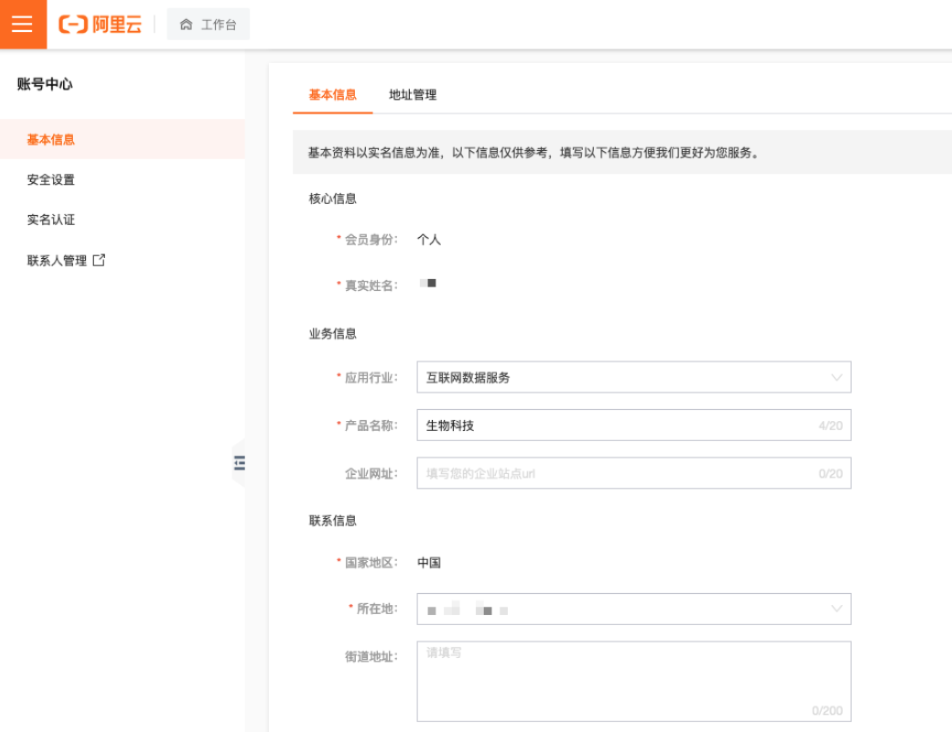Click the home icon beside 工作台
This screenshot has height=732, width=952.
(x=186, y=25)
